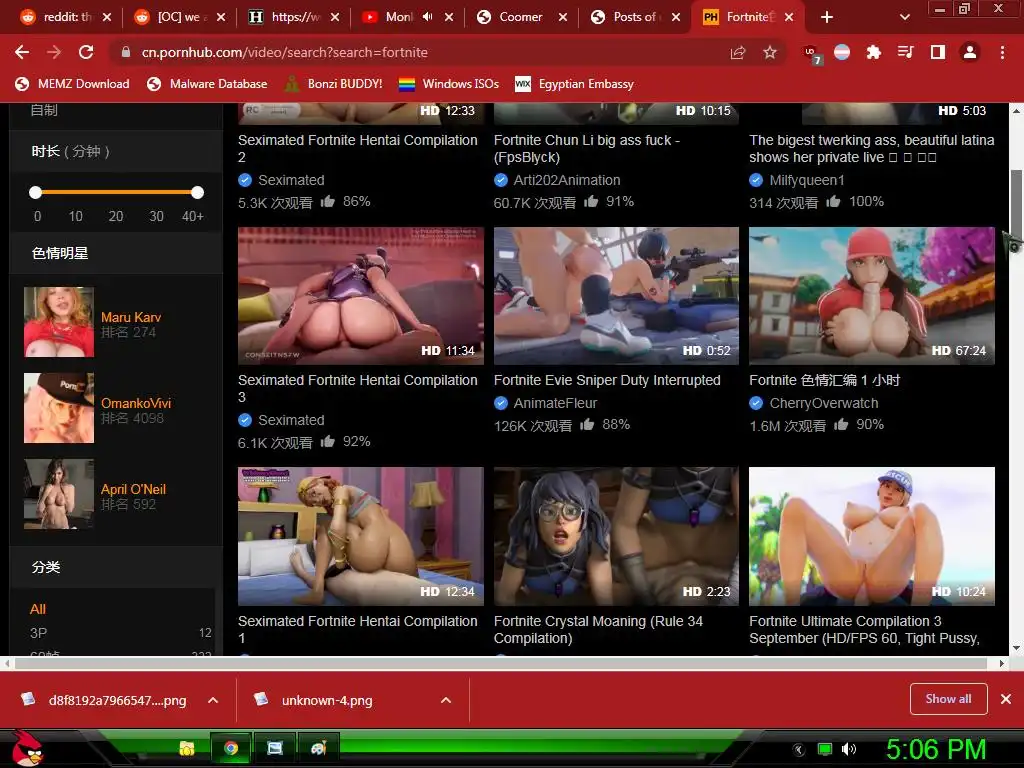Expand options for unknown-4.png download

446,700
